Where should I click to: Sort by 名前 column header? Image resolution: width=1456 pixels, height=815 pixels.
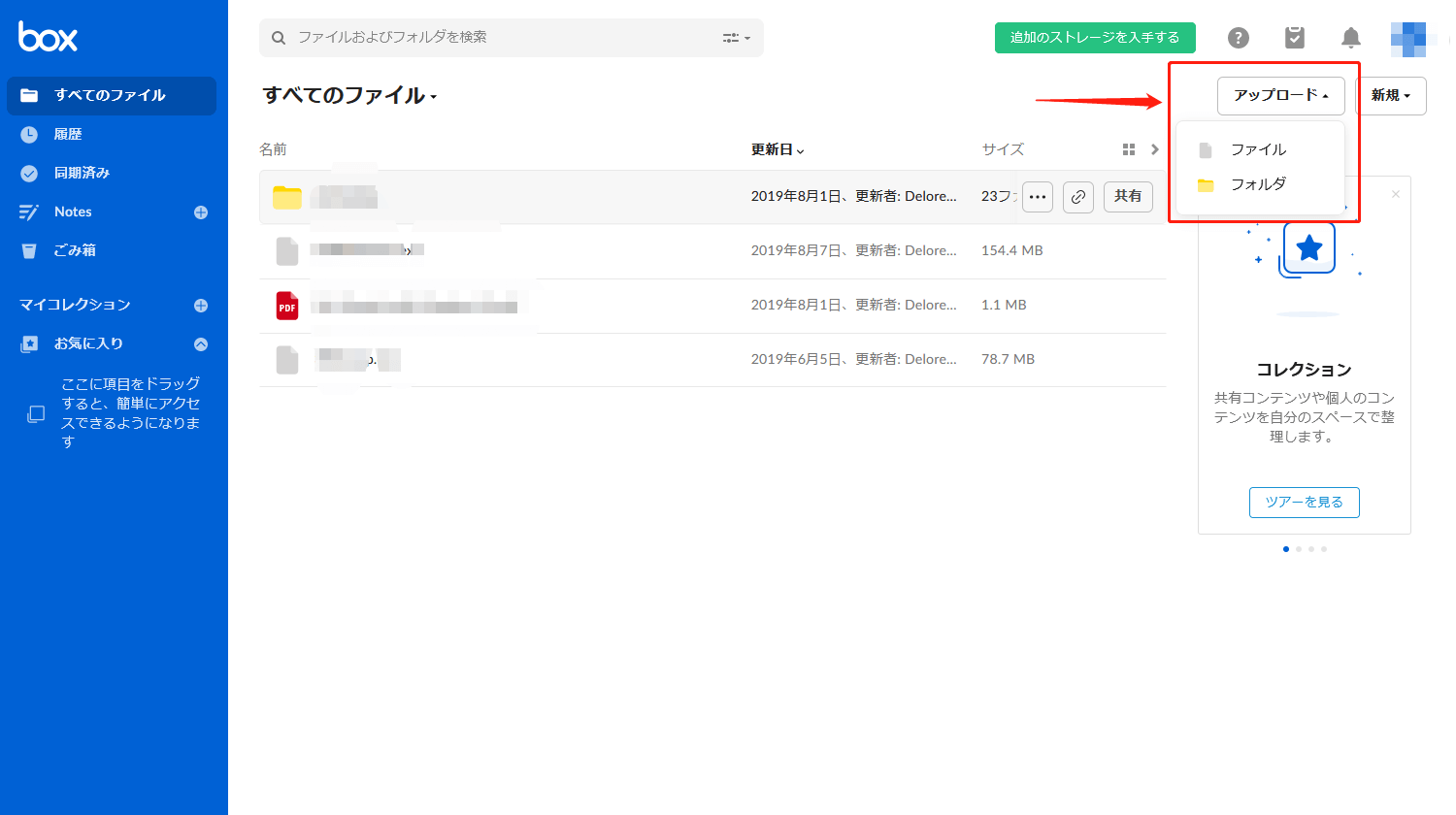tap(273, 149)
